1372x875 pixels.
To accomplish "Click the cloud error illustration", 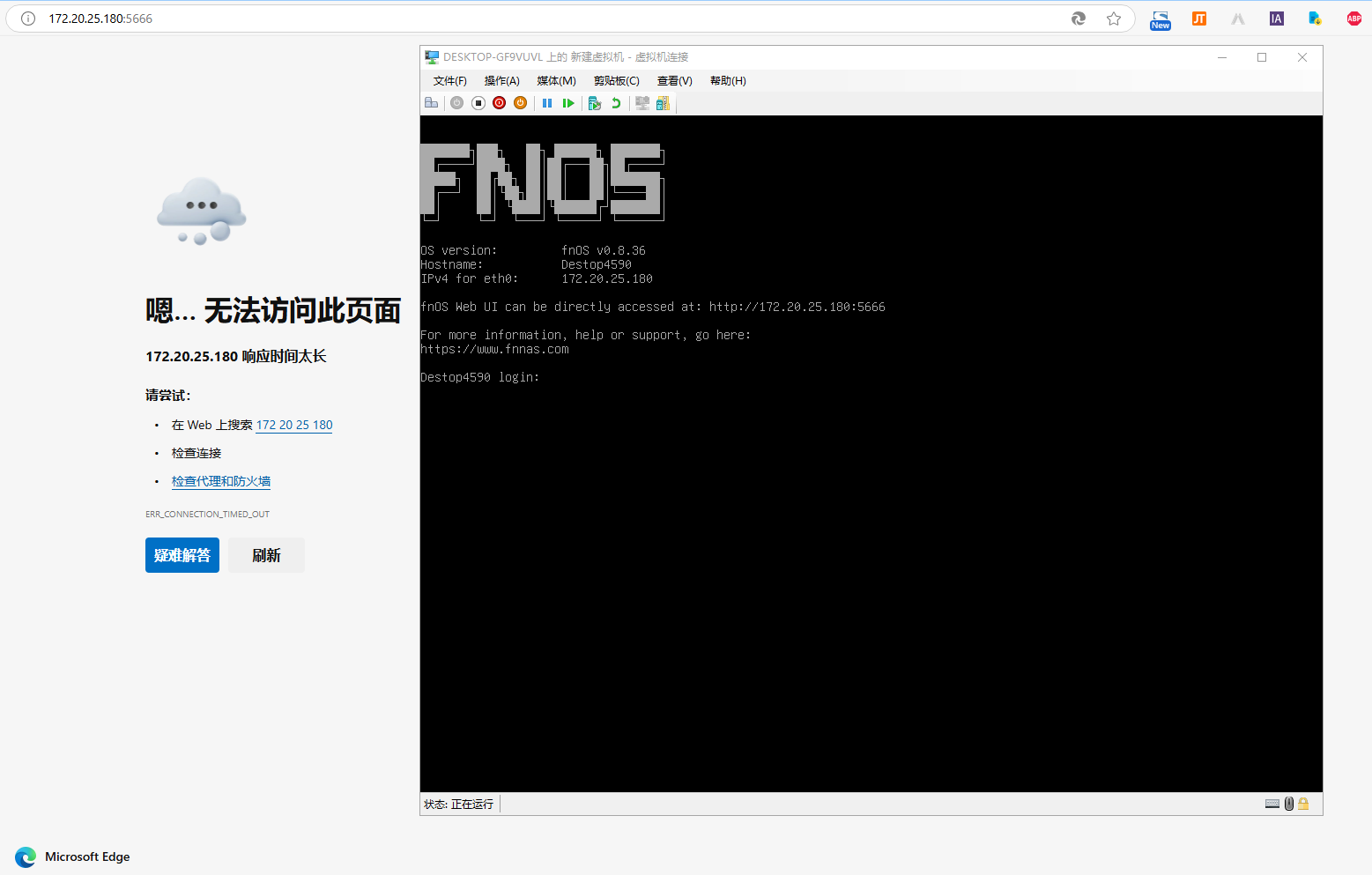I will point(202,211).
